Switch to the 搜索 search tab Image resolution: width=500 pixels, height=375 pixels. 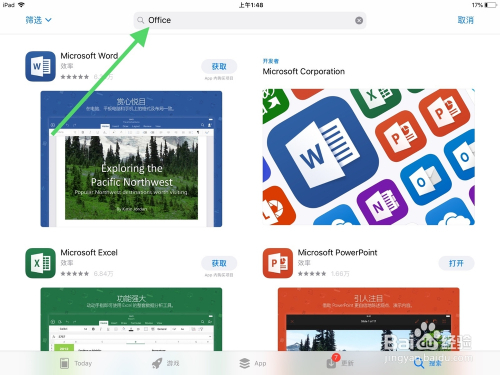428,363
